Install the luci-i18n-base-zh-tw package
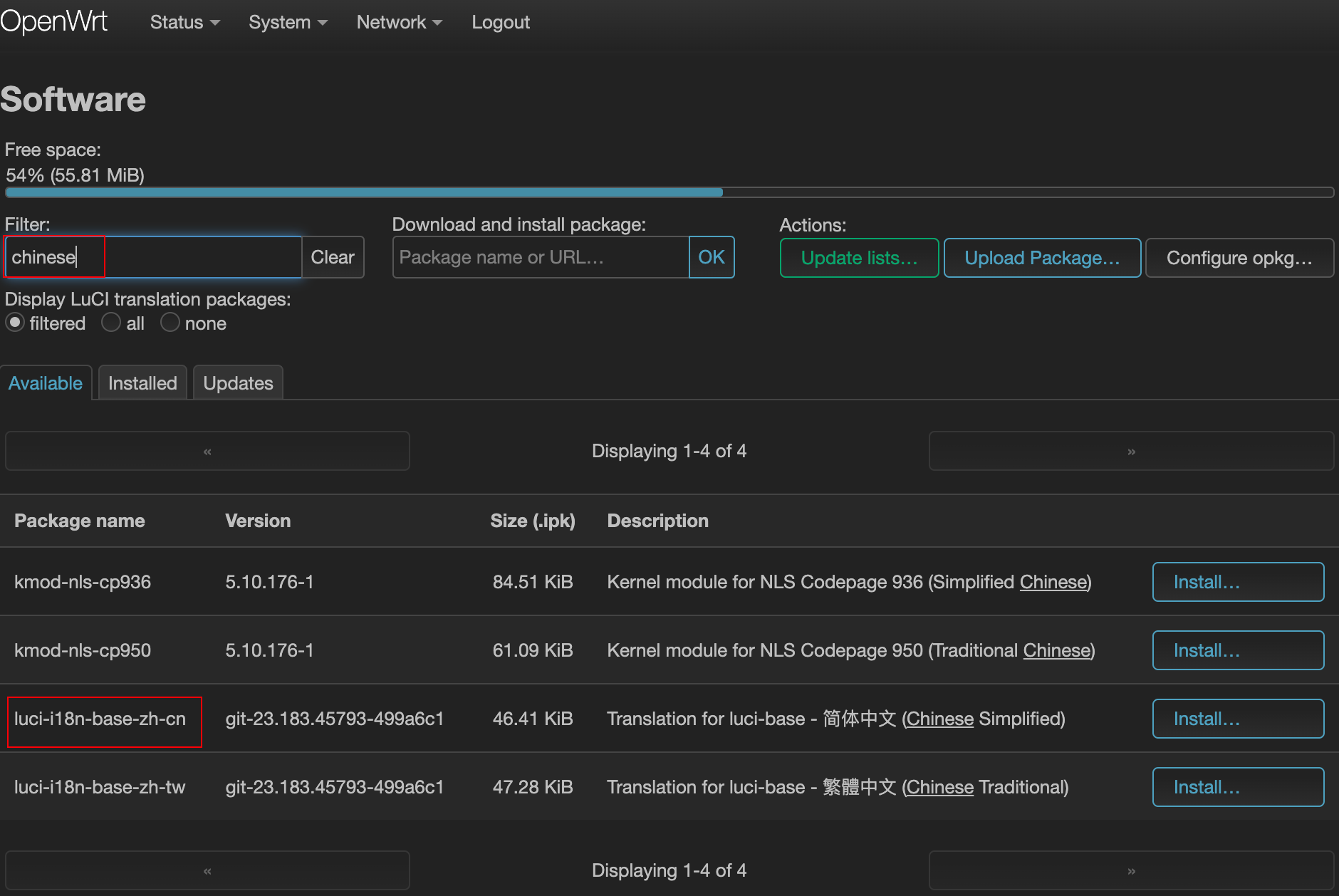 1238,787
